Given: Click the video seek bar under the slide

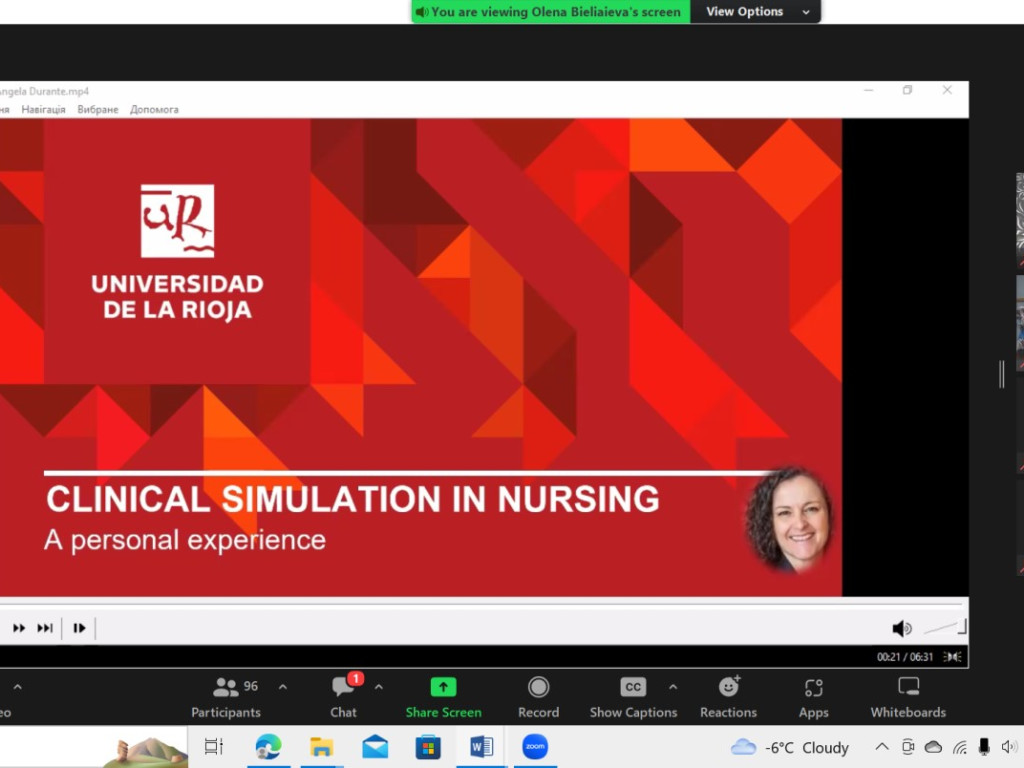Looking at the screenshot, I should [483, 604].
